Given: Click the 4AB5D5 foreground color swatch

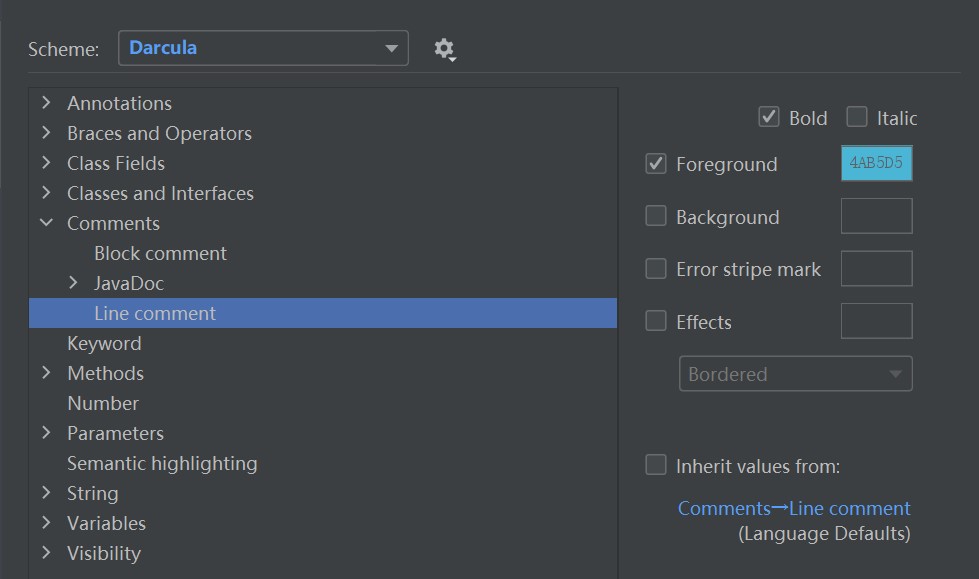Looking at the screenshot, I should (x=876, y=163).
